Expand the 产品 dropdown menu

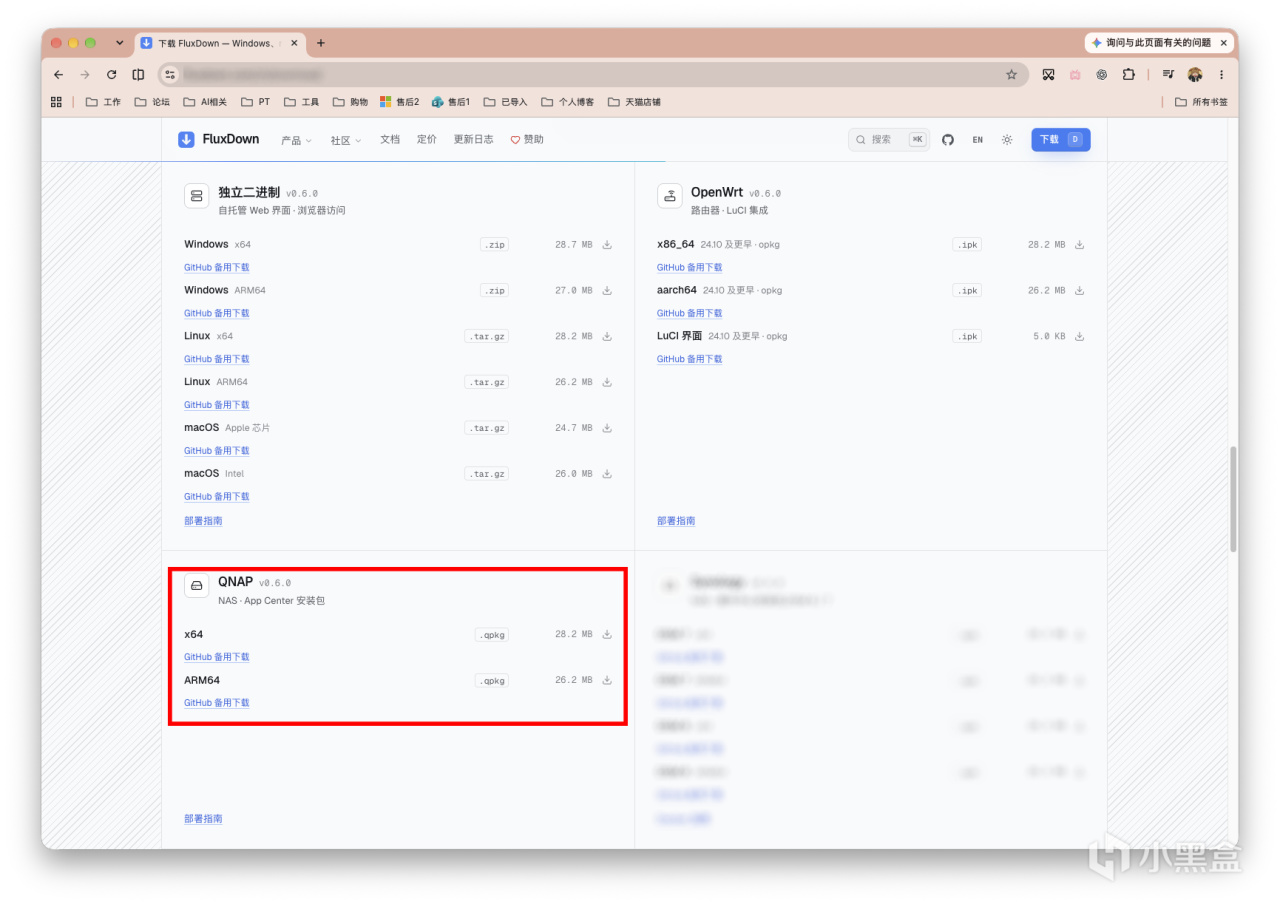[x=296, y=140]
